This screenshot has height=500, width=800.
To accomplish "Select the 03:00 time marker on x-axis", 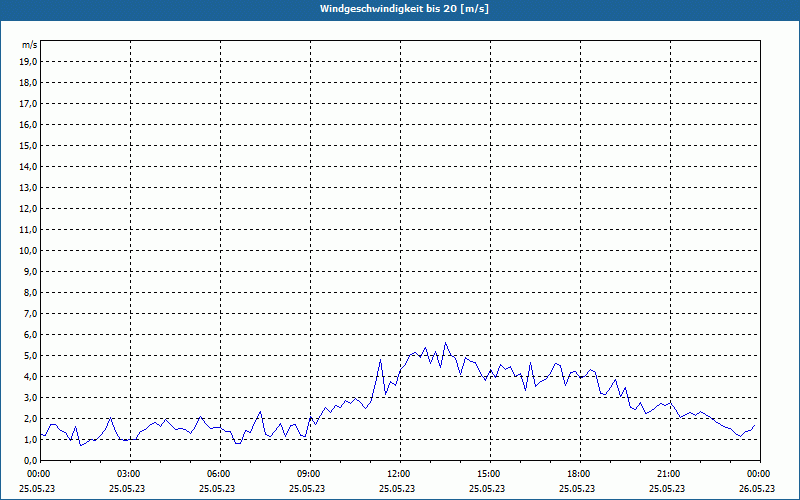I will pos(128,474).
